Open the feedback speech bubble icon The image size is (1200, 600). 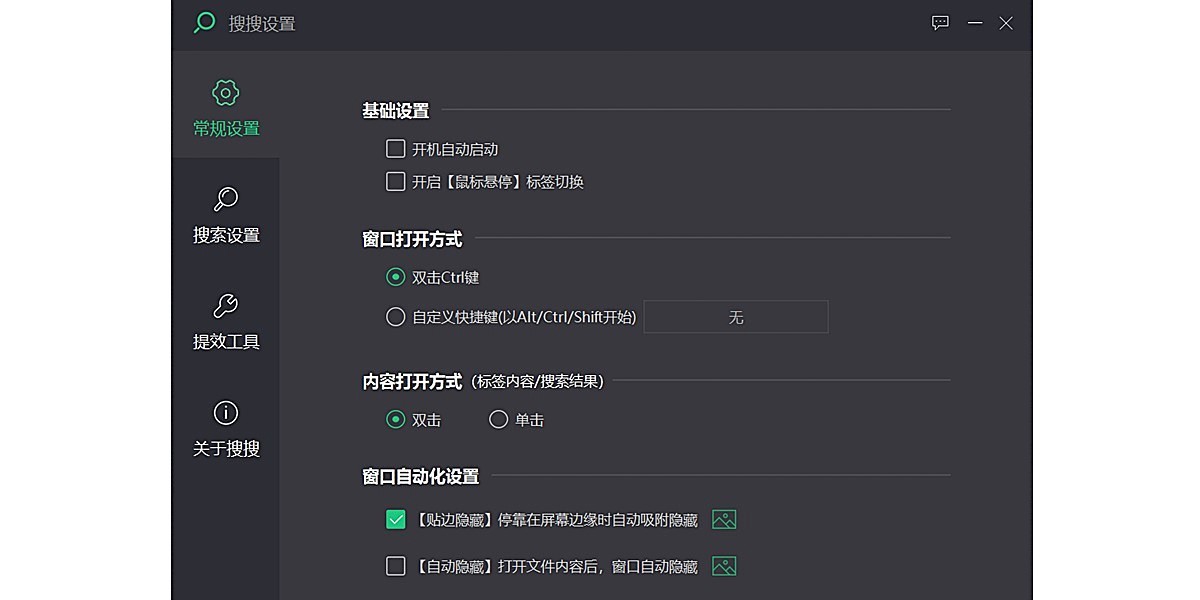click(x=939, y=23)
